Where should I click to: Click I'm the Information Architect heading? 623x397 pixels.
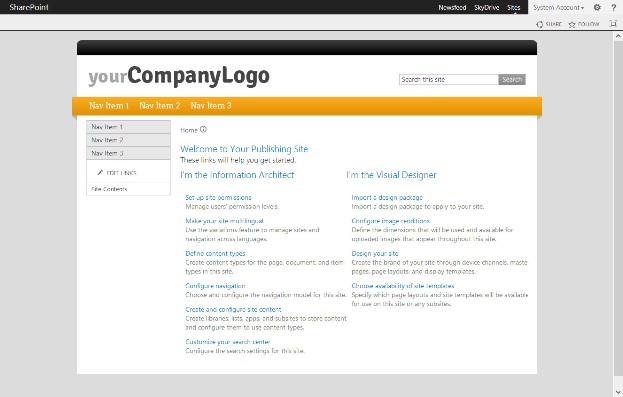click(x=237, y=175)
